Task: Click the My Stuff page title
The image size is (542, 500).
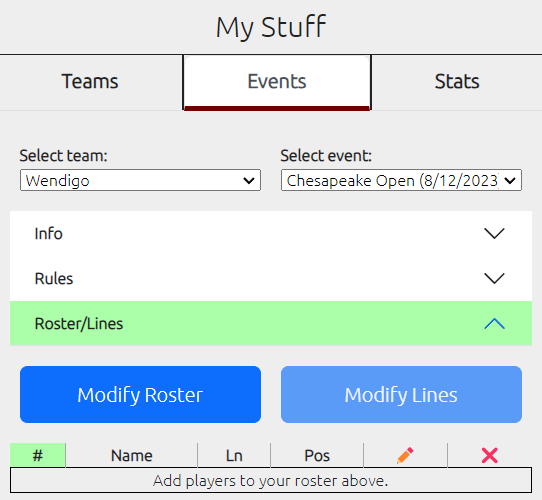Action: coord(271,27)
